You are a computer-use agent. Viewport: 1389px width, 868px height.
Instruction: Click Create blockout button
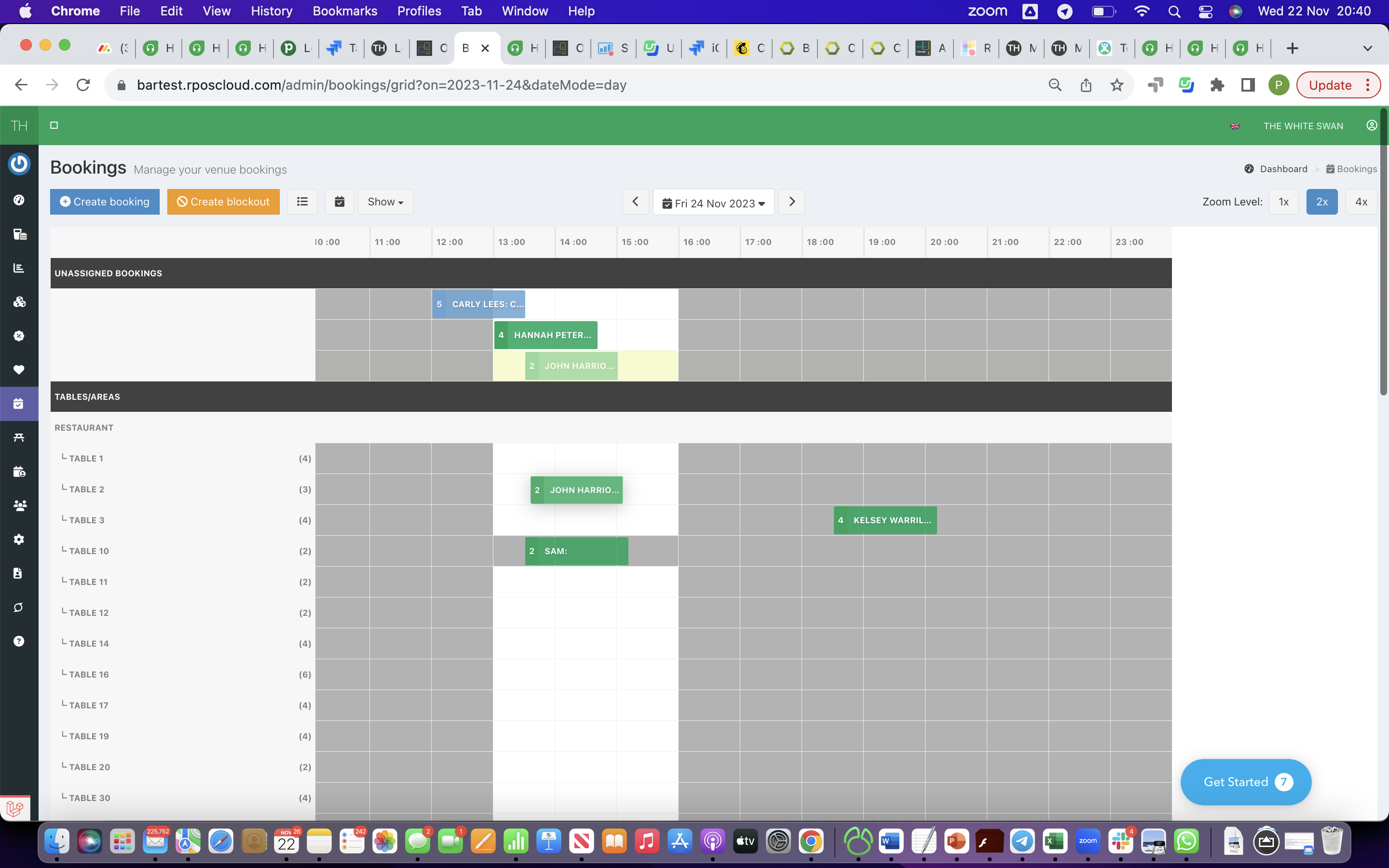(223, 202)
